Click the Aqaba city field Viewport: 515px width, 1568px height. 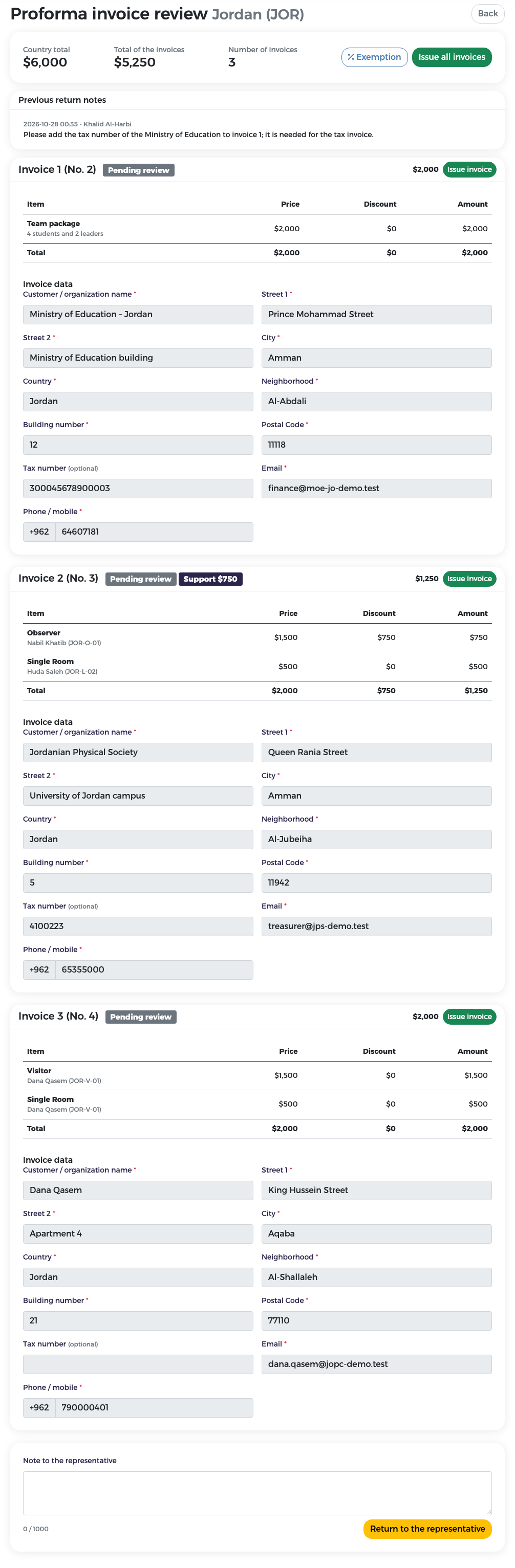click(377, 1234)
